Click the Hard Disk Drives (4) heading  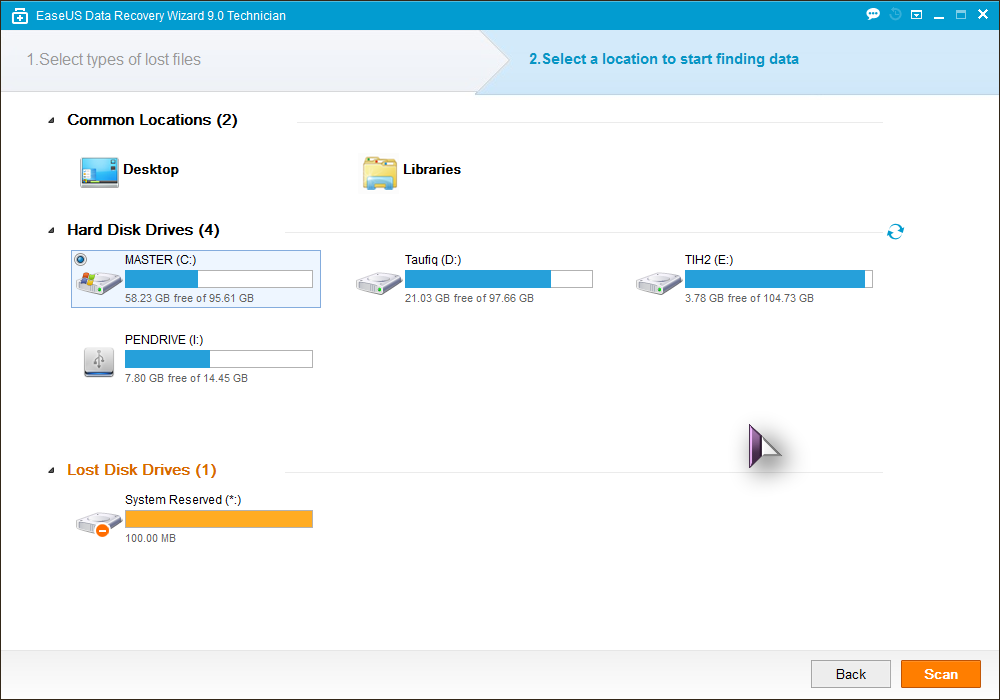click(x=143, y=230)
